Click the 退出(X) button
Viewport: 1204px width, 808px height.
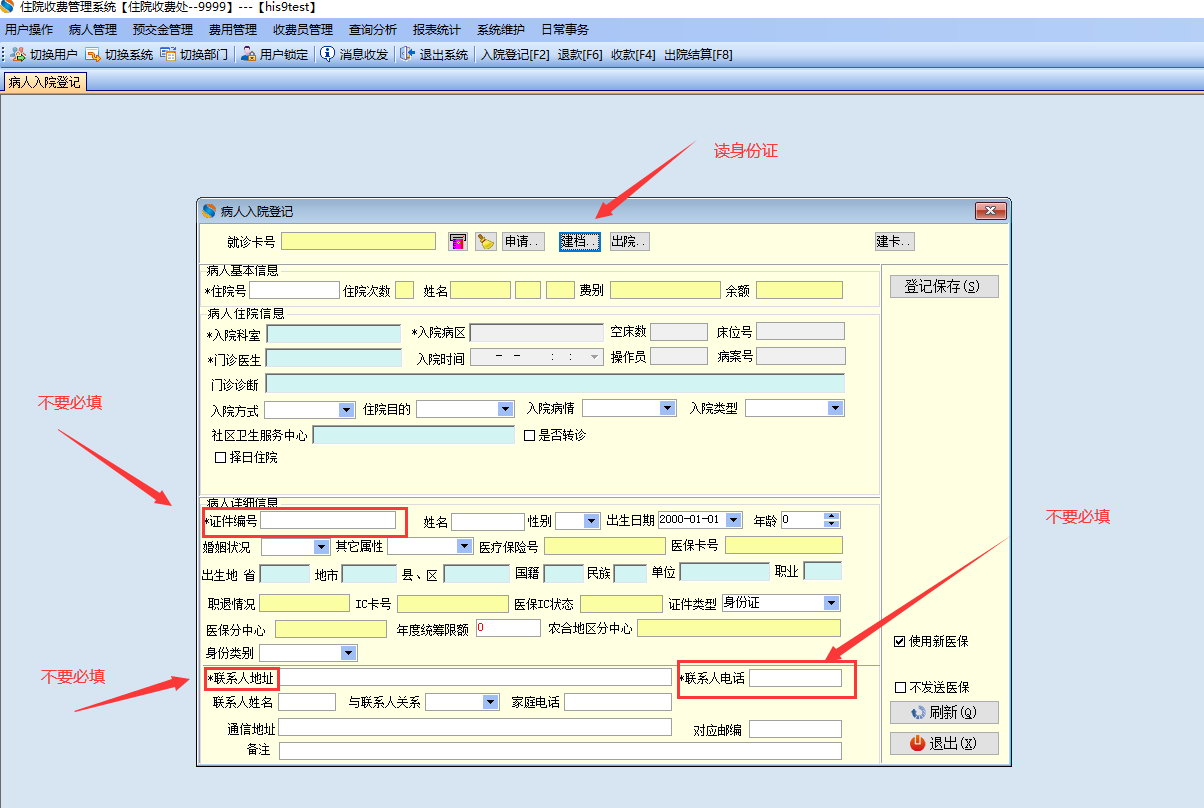(944, 743)
